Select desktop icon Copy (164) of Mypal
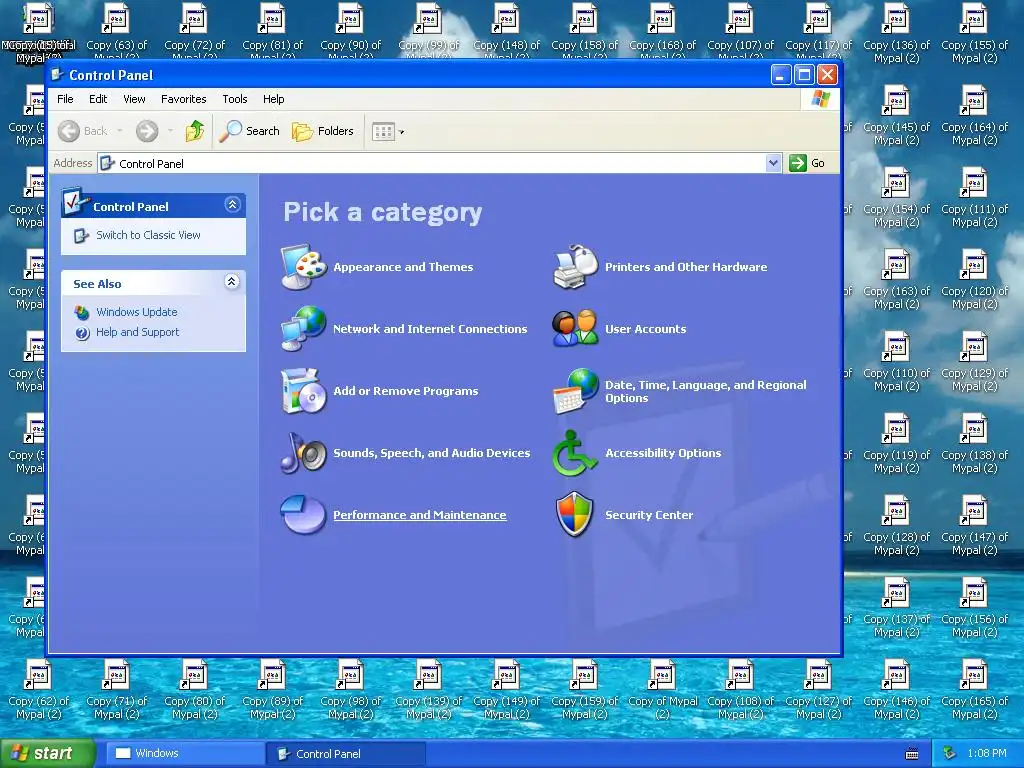1024x768 pixels. coord(974,116)
